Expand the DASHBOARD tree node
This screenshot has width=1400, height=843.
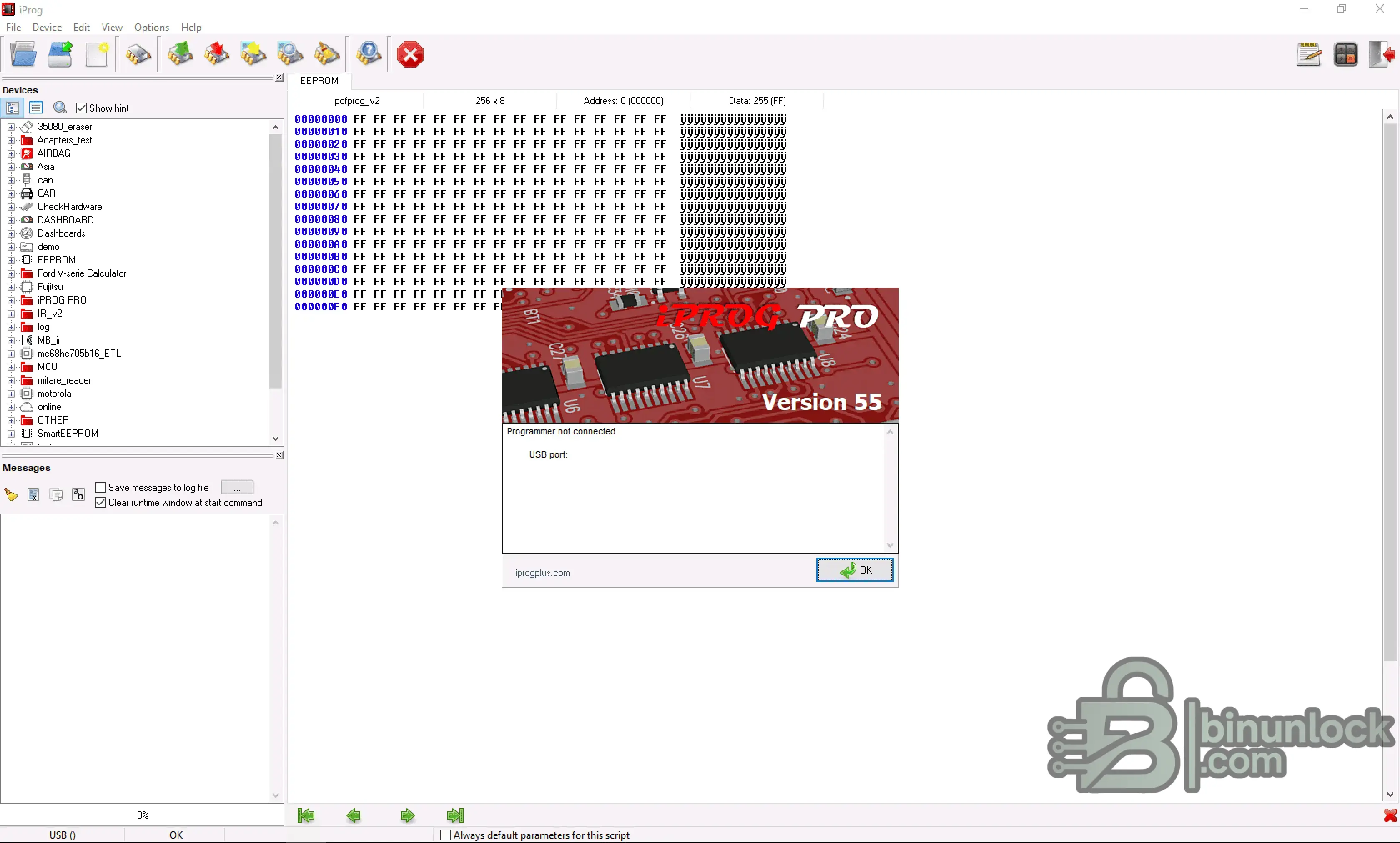pyautogui.click(x=11, y=220)
